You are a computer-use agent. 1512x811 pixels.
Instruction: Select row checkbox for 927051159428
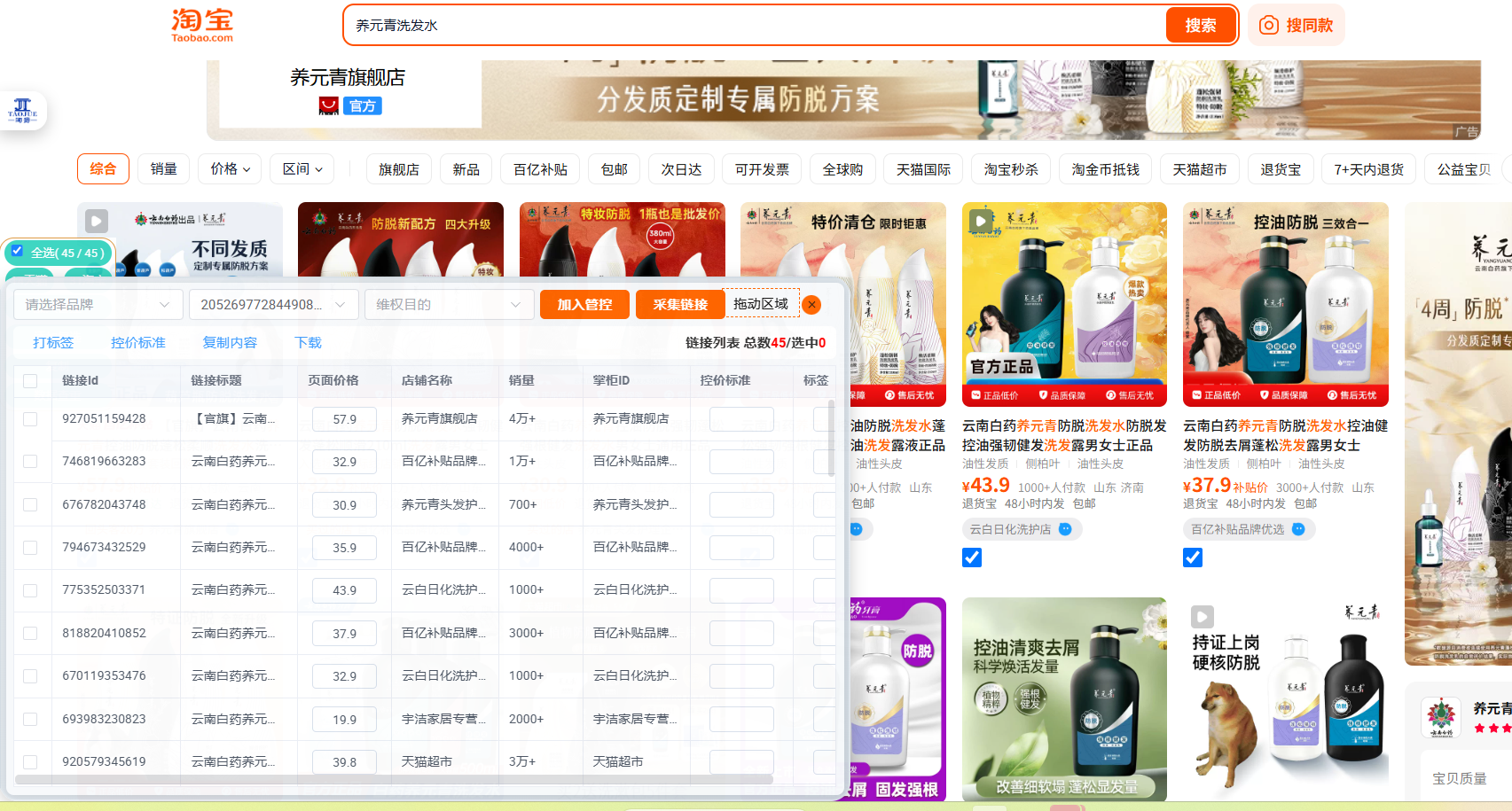coord(30,418)
